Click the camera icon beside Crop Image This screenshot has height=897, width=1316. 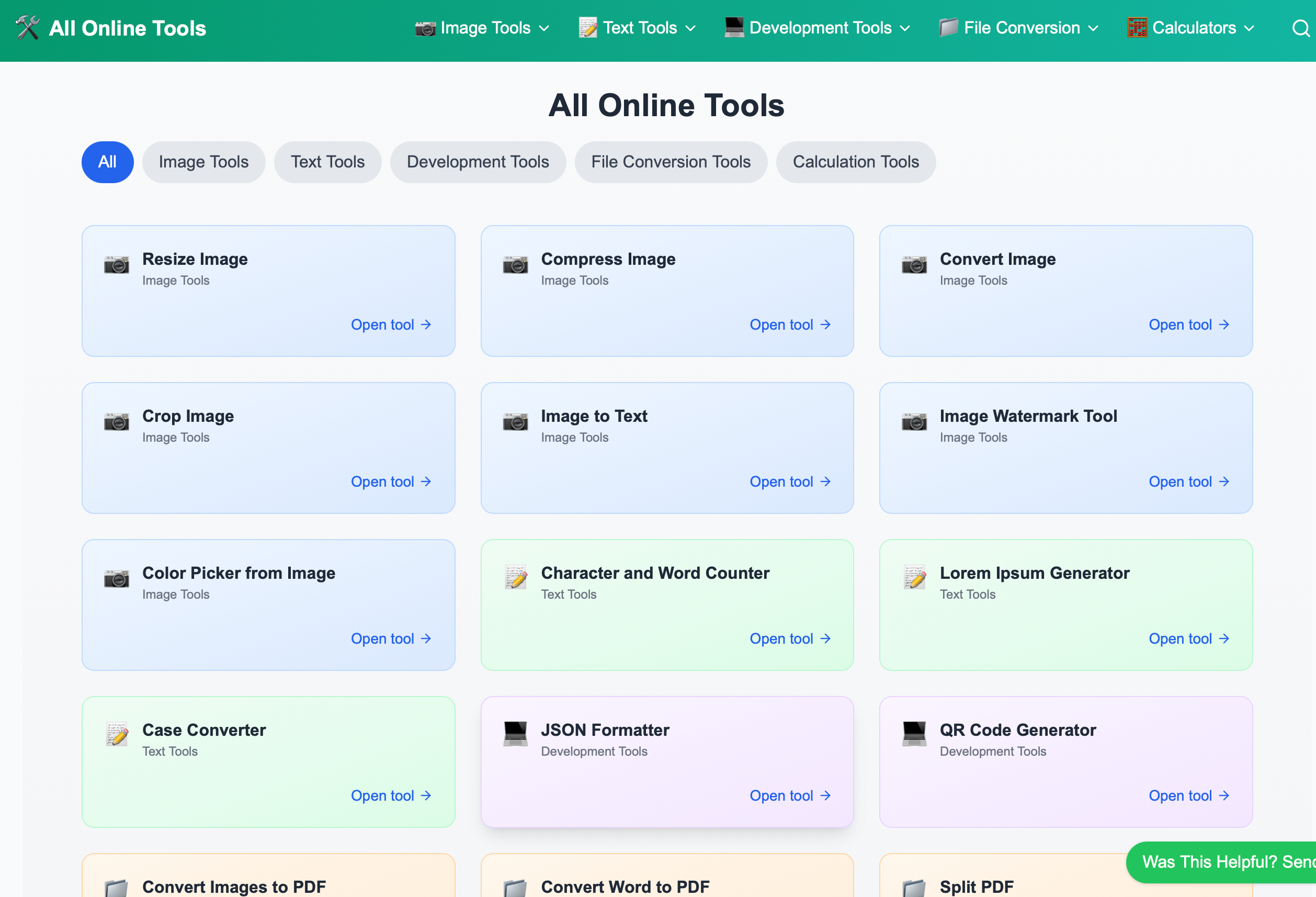[x=117, y=422]
